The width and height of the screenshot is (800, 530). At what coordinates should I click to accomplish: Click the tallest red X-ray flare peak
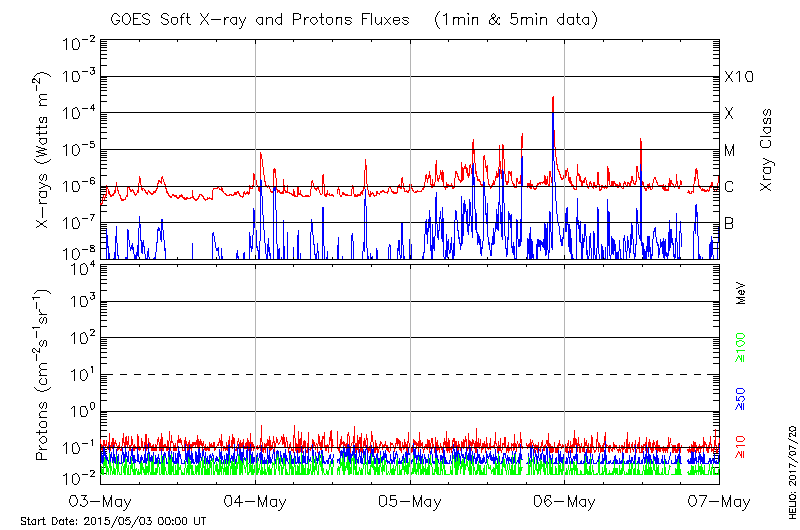pos(553,98)
